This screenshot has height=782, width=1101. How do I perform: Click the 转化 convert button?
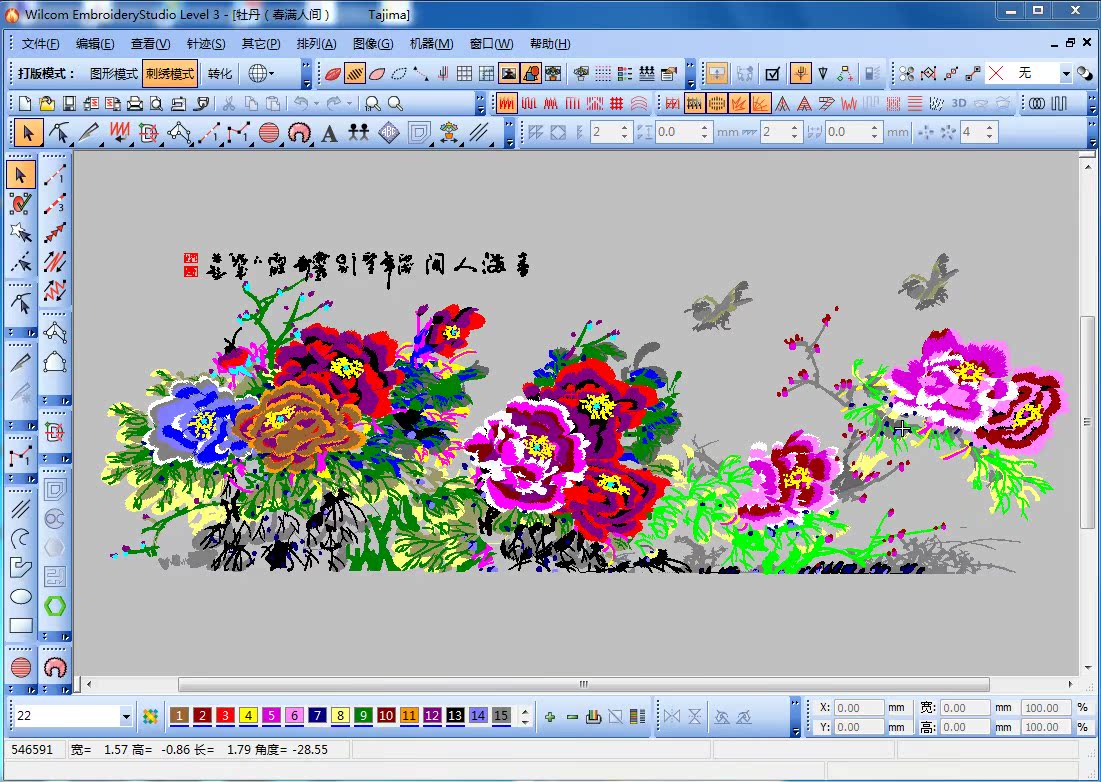(x=220, y=74)
